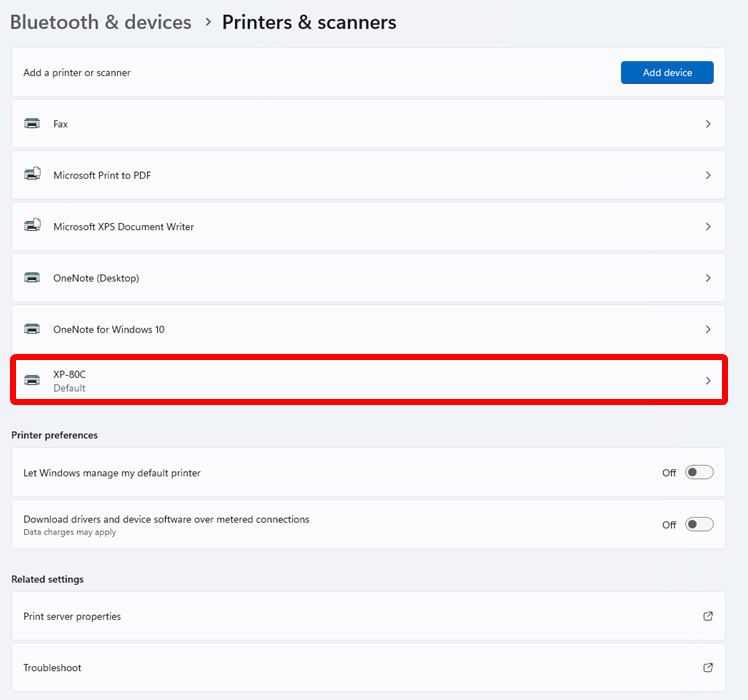Click the Add device button
The image size is (748, 700).
coord(667,73)
